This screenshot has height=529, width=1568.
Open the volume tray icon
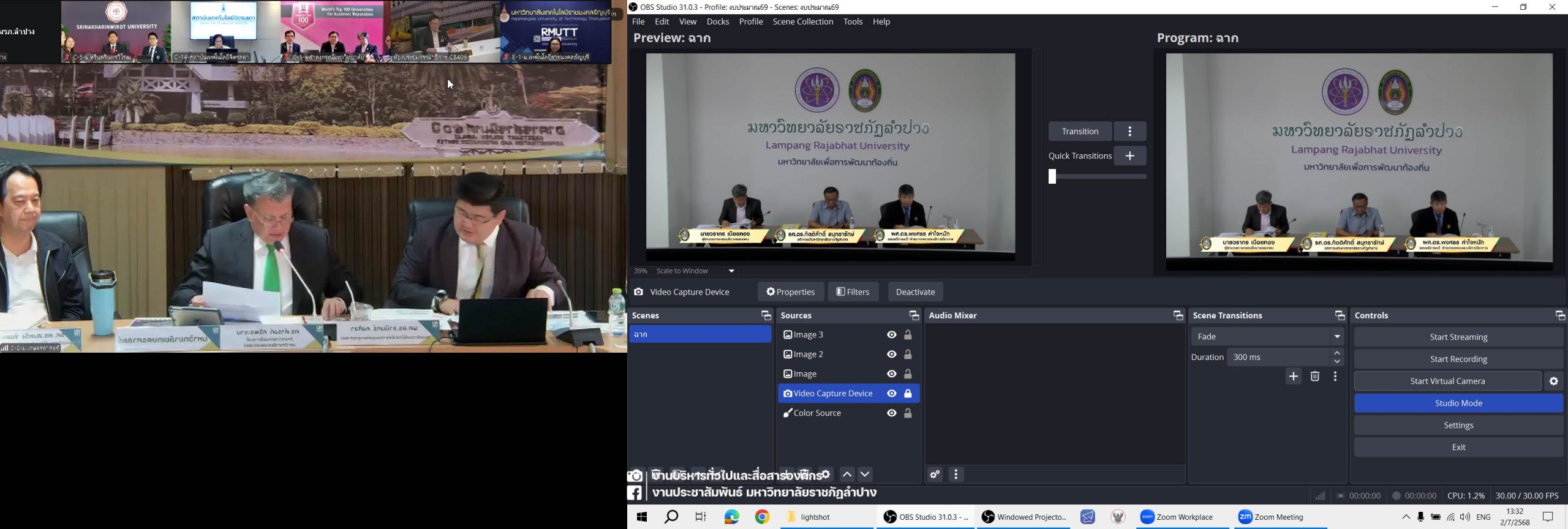coord(1465,517)
